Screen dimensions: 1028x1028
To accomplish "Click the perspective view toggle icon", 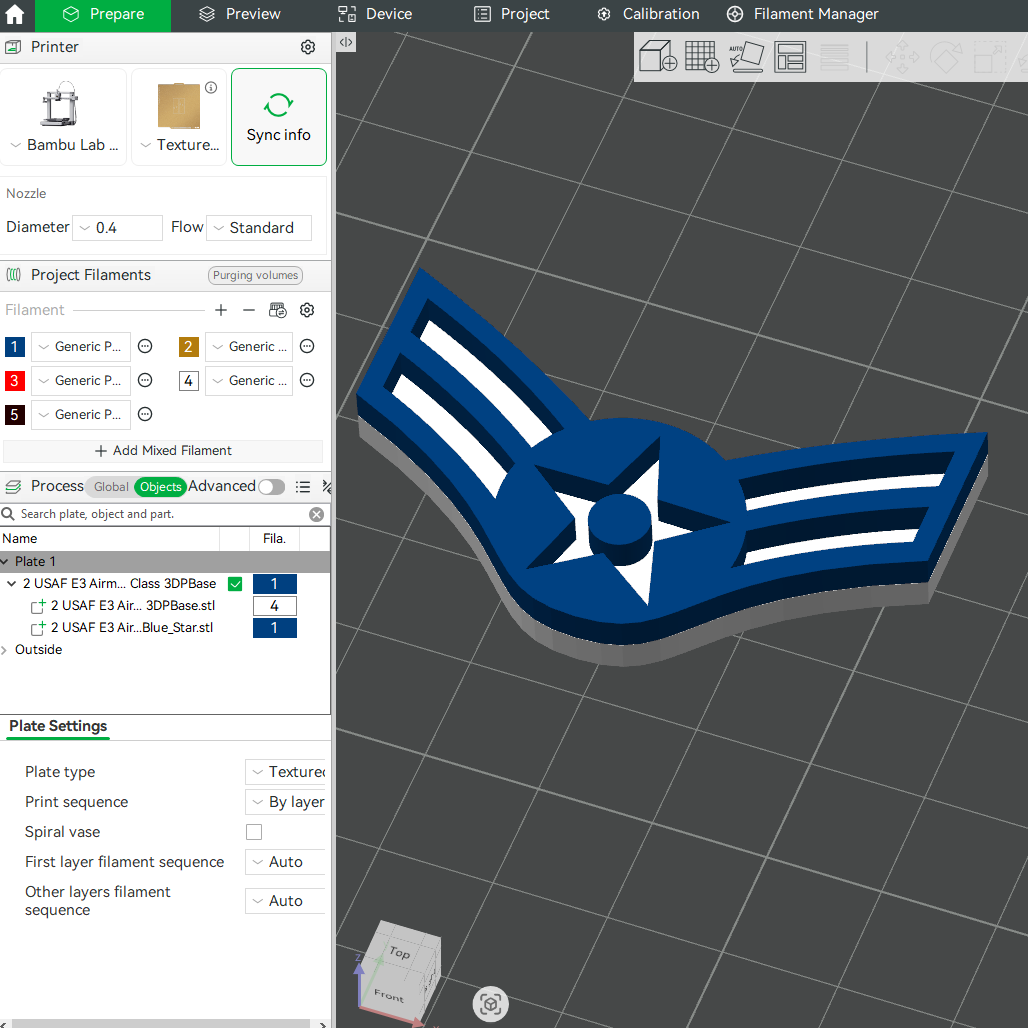I will coord(490,1004).
